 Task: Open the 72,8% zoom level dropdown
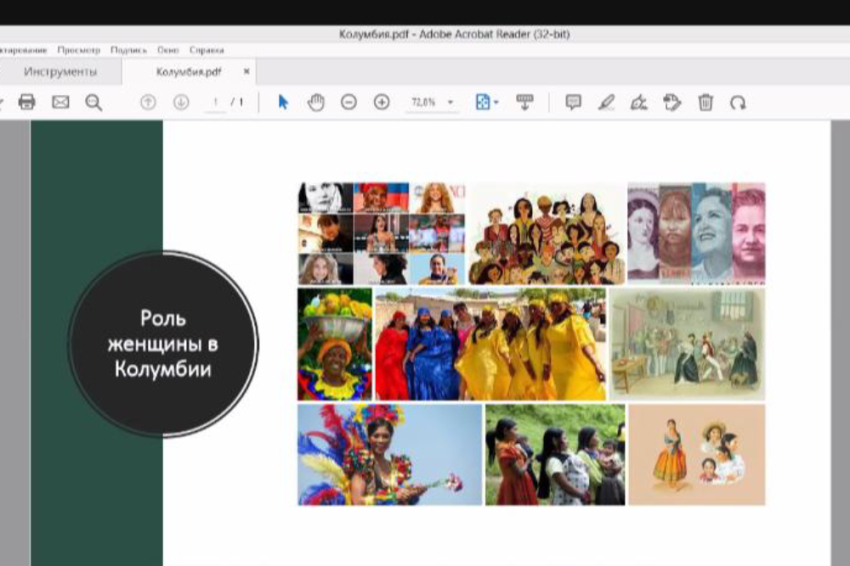[x=450, y=102]
